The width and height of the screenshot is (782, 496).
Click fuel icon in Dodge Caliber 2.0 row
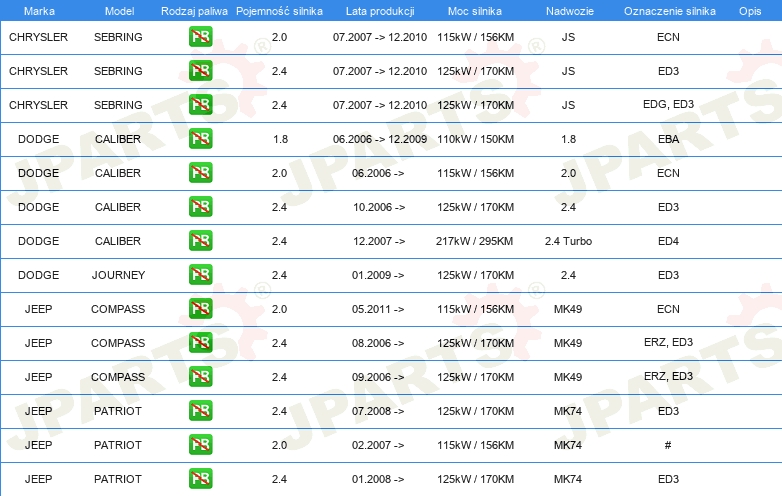click(x=200, y=172)
